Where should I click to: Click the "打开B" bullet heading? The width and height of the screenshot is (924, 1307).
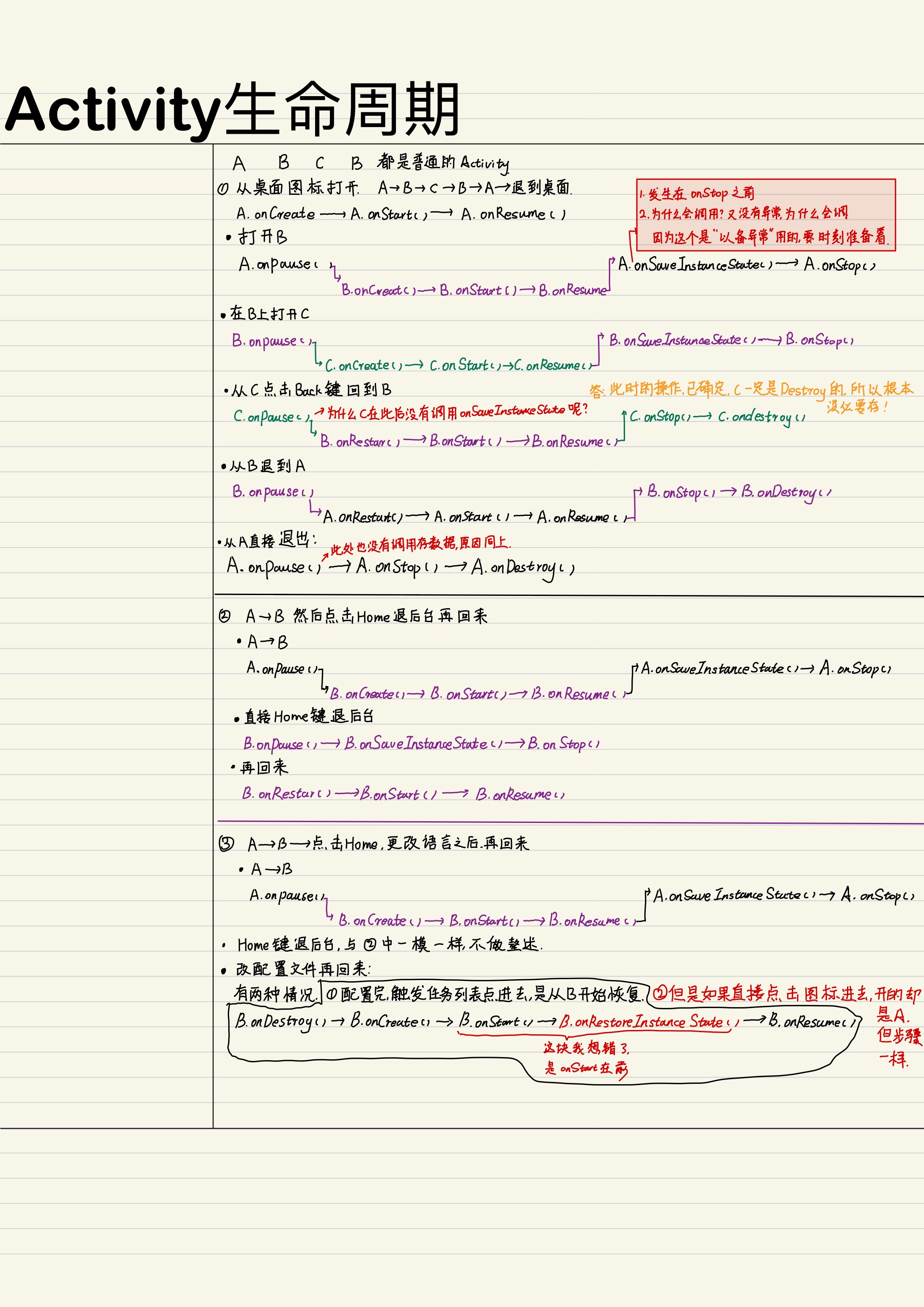[263, 237]
